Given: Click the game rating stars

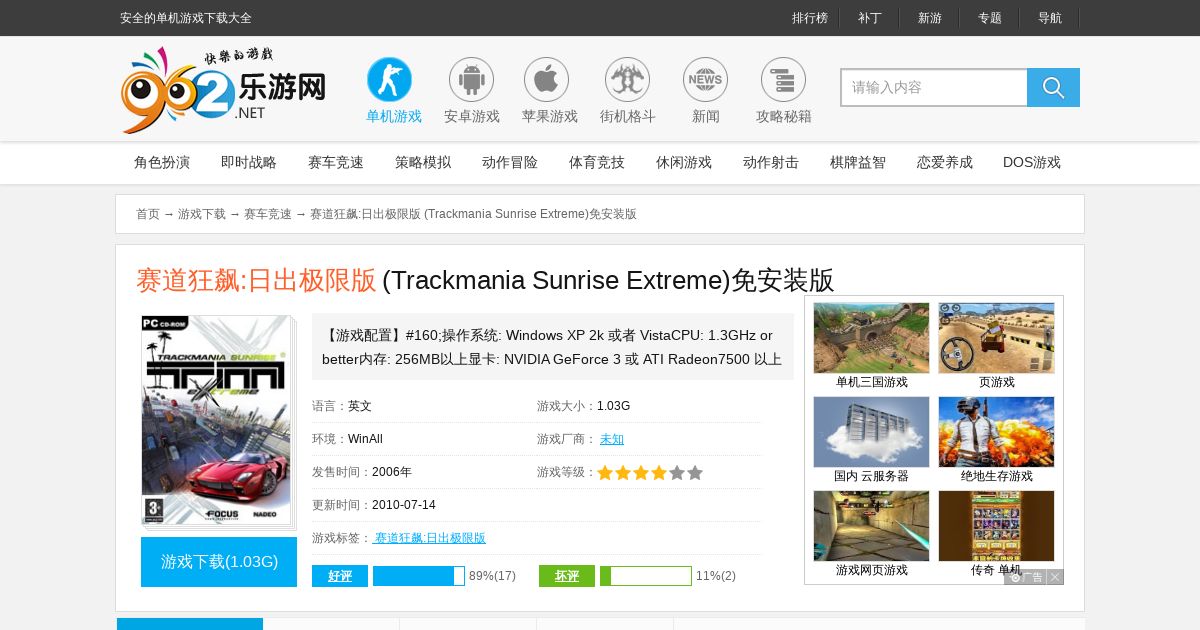Looking at the screenshot, I should (650, 472).
